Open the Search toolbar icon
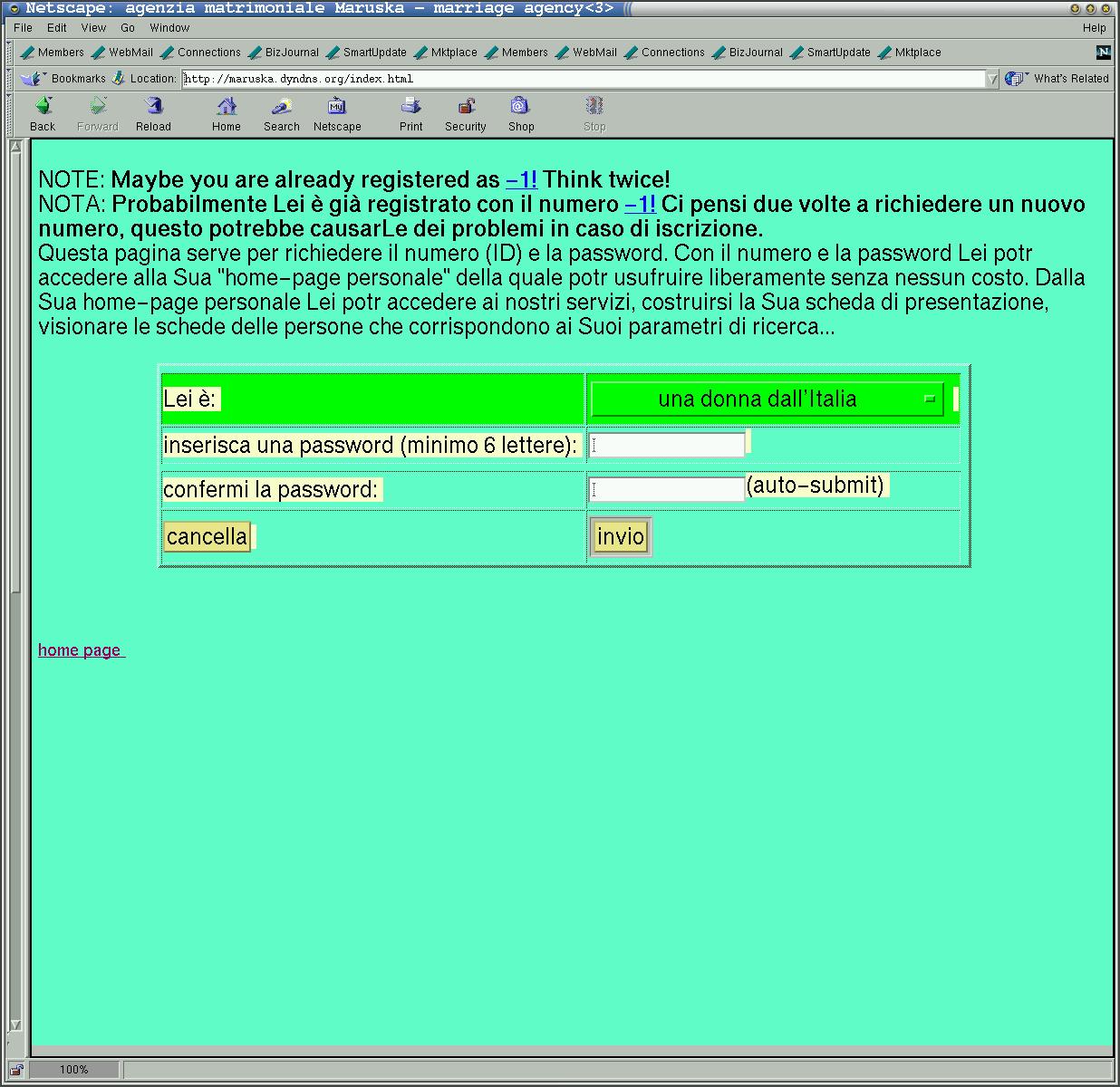The image size is (1120, 1087). tap(281, 107)
